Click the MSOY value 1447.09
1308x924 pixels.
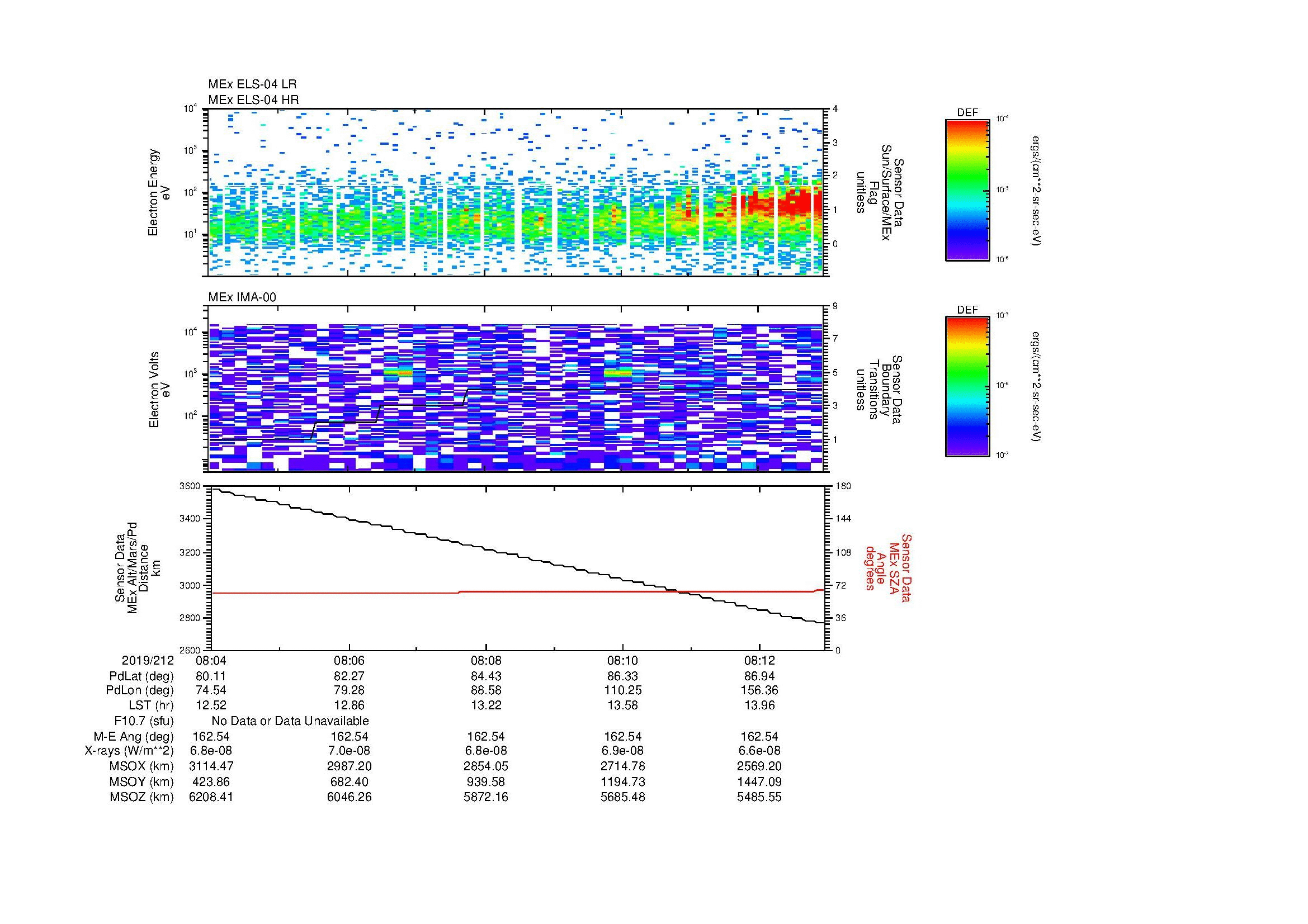tap(759, 781)
